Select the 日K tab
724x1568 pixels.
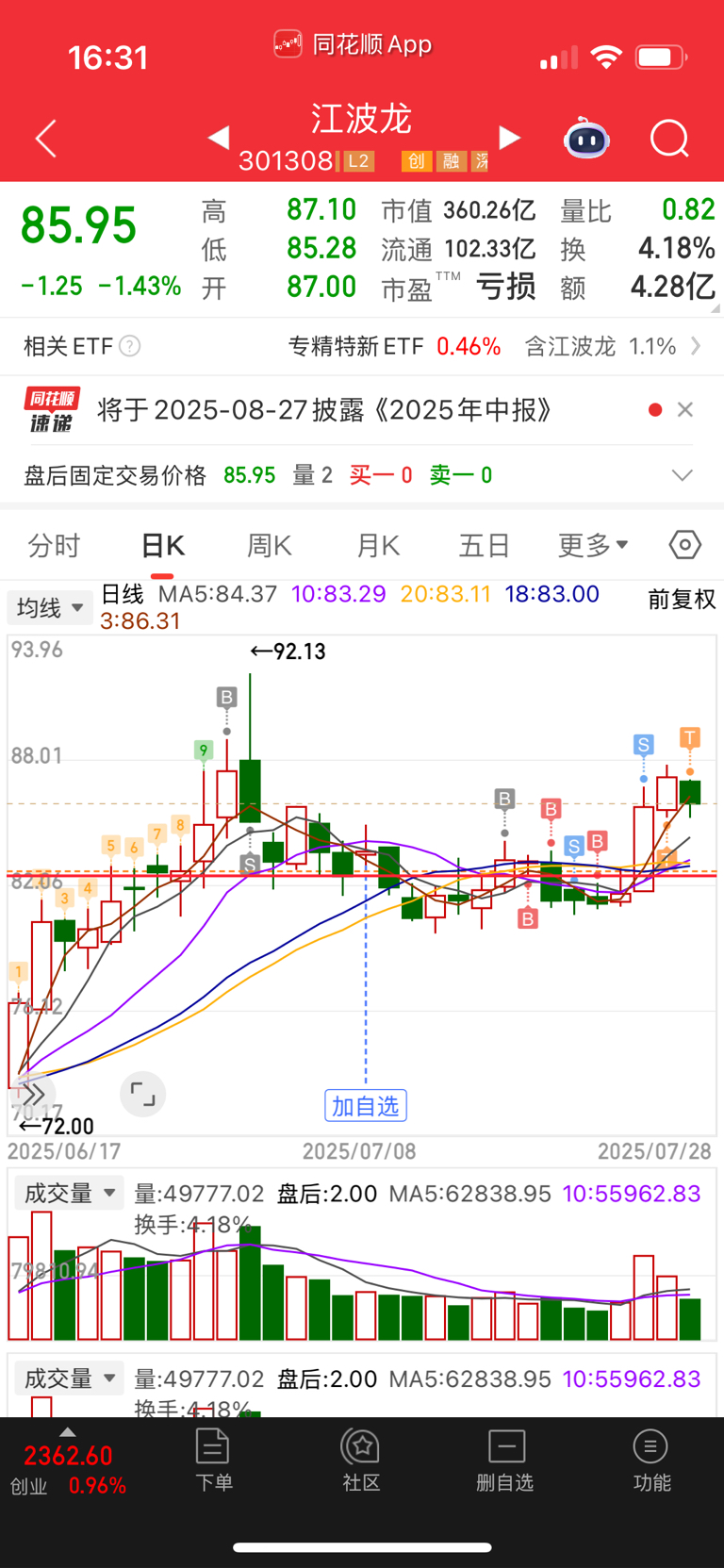point(162,545)
